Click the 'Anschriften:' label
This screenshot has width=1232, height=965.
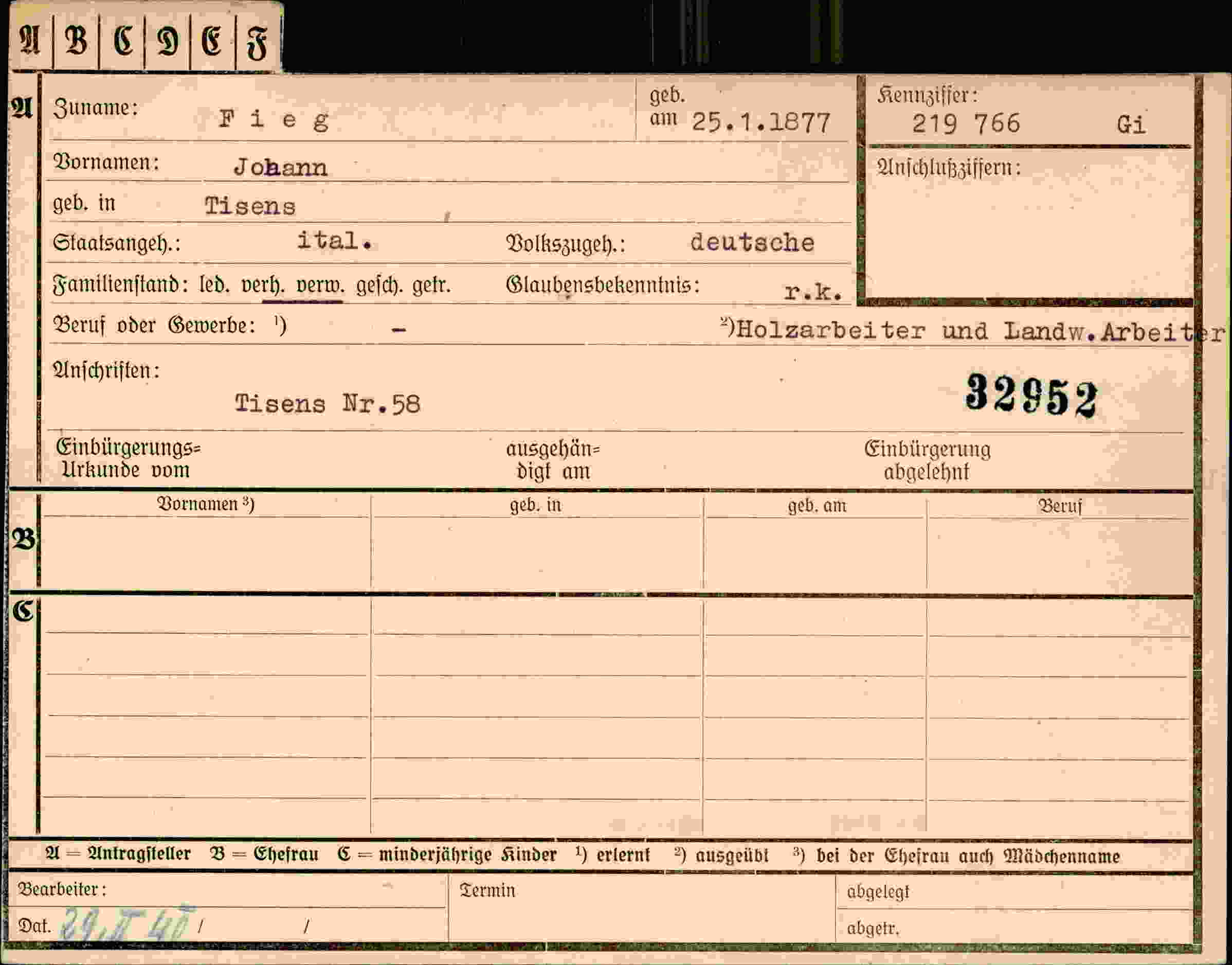click(106, 370)
